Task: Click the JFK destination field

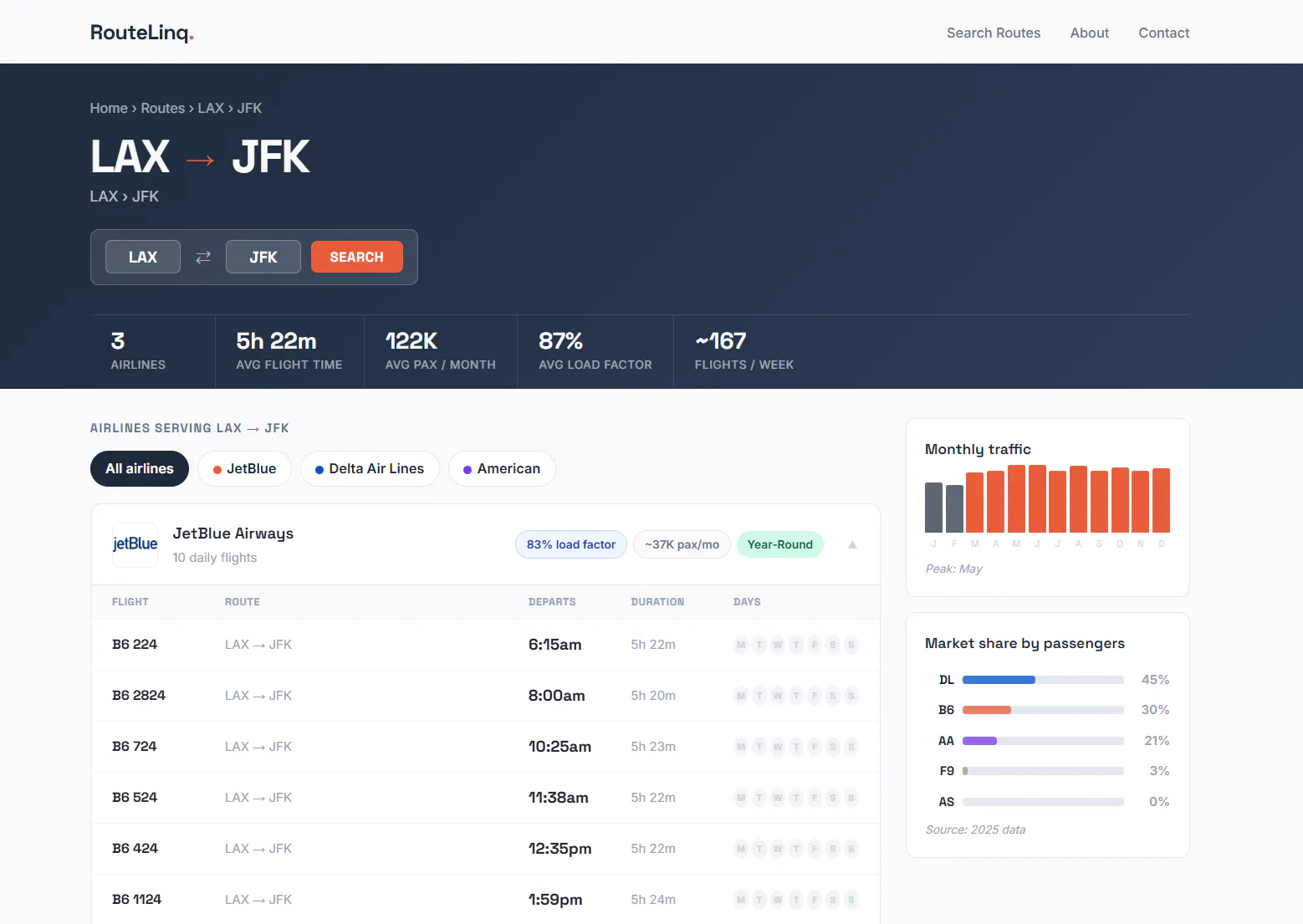Action: 263,258
